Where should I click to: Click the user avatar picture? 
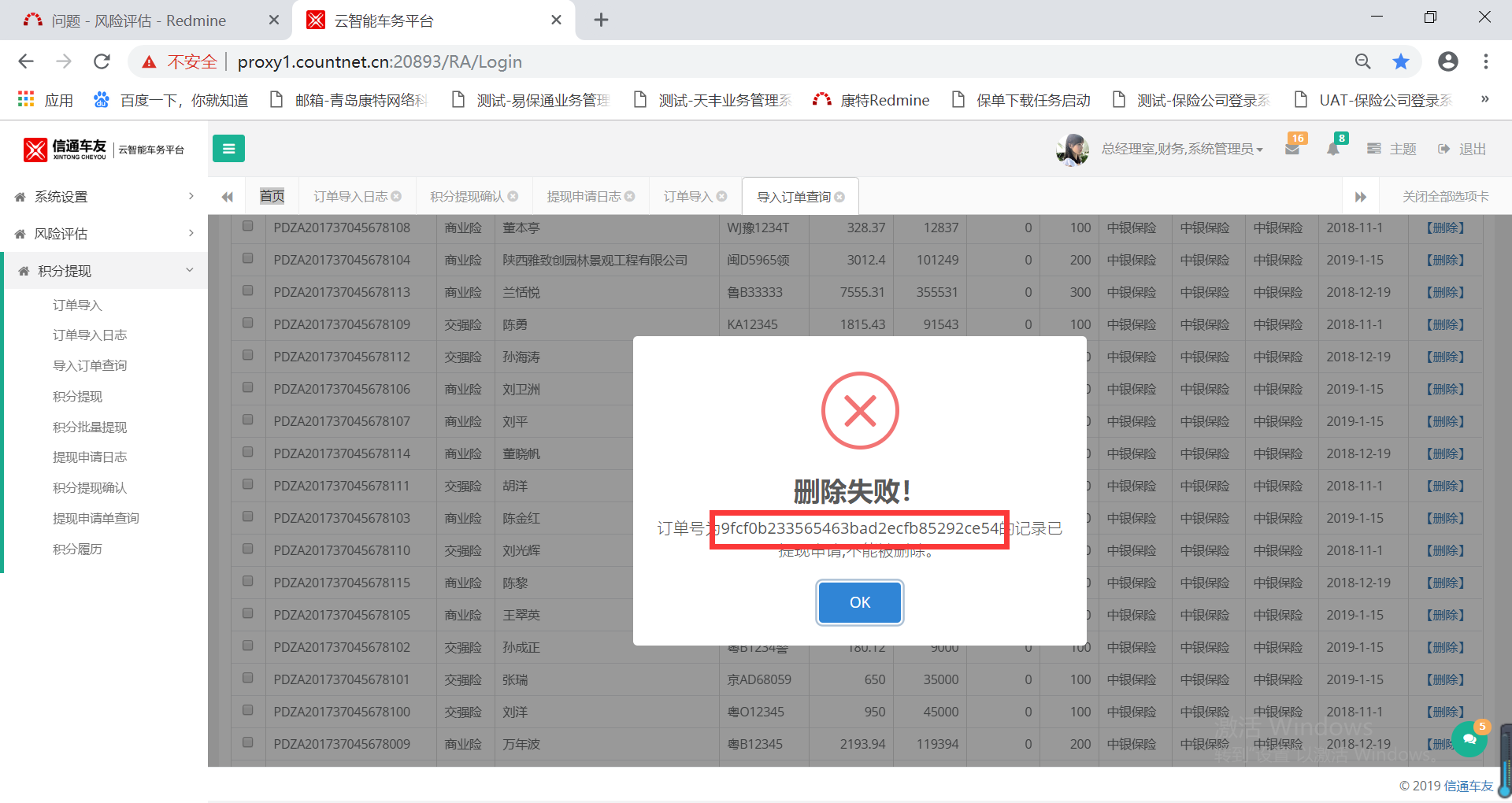[x=1072, y=149]
